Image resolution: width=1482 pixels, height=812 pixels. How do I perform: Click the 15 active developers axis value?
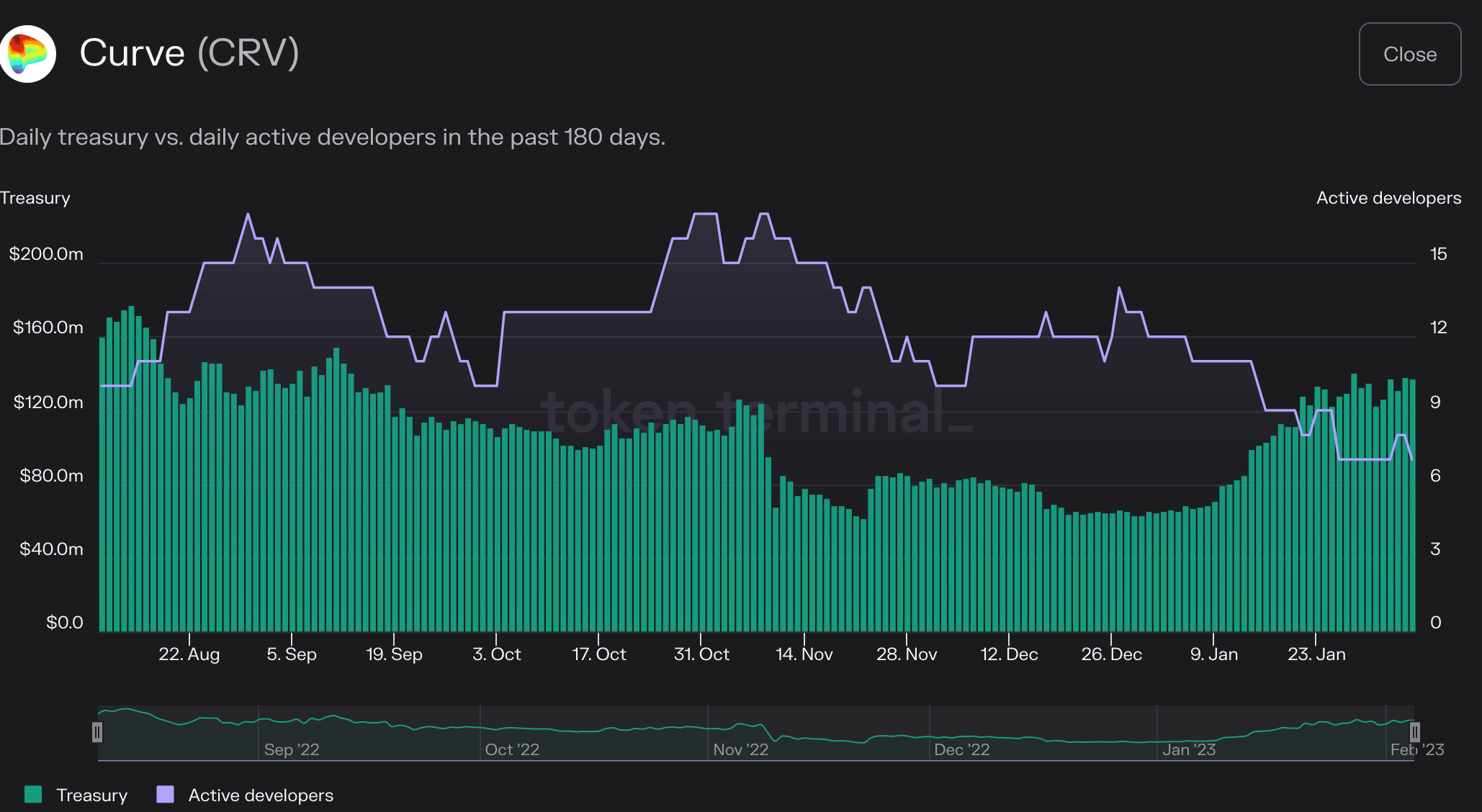pos(1438,254)
